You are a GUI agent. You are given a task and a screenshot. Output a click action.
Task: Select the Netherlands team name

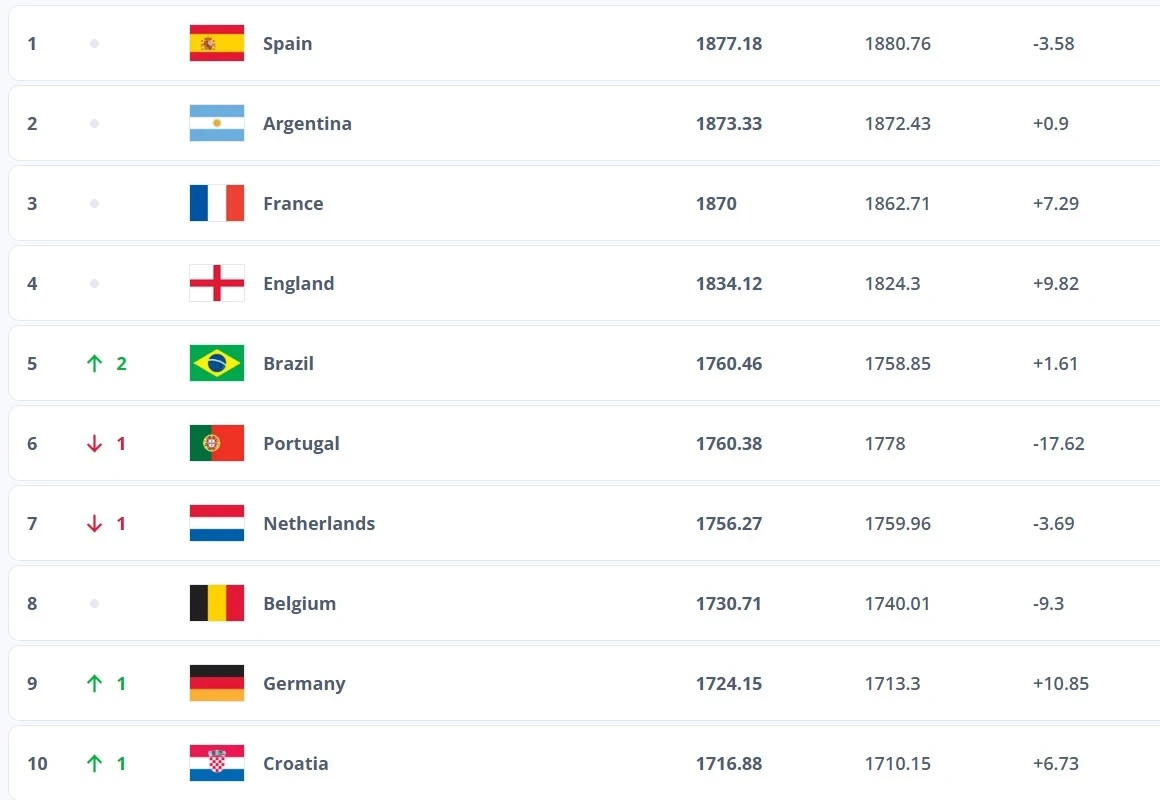[319, 523]
